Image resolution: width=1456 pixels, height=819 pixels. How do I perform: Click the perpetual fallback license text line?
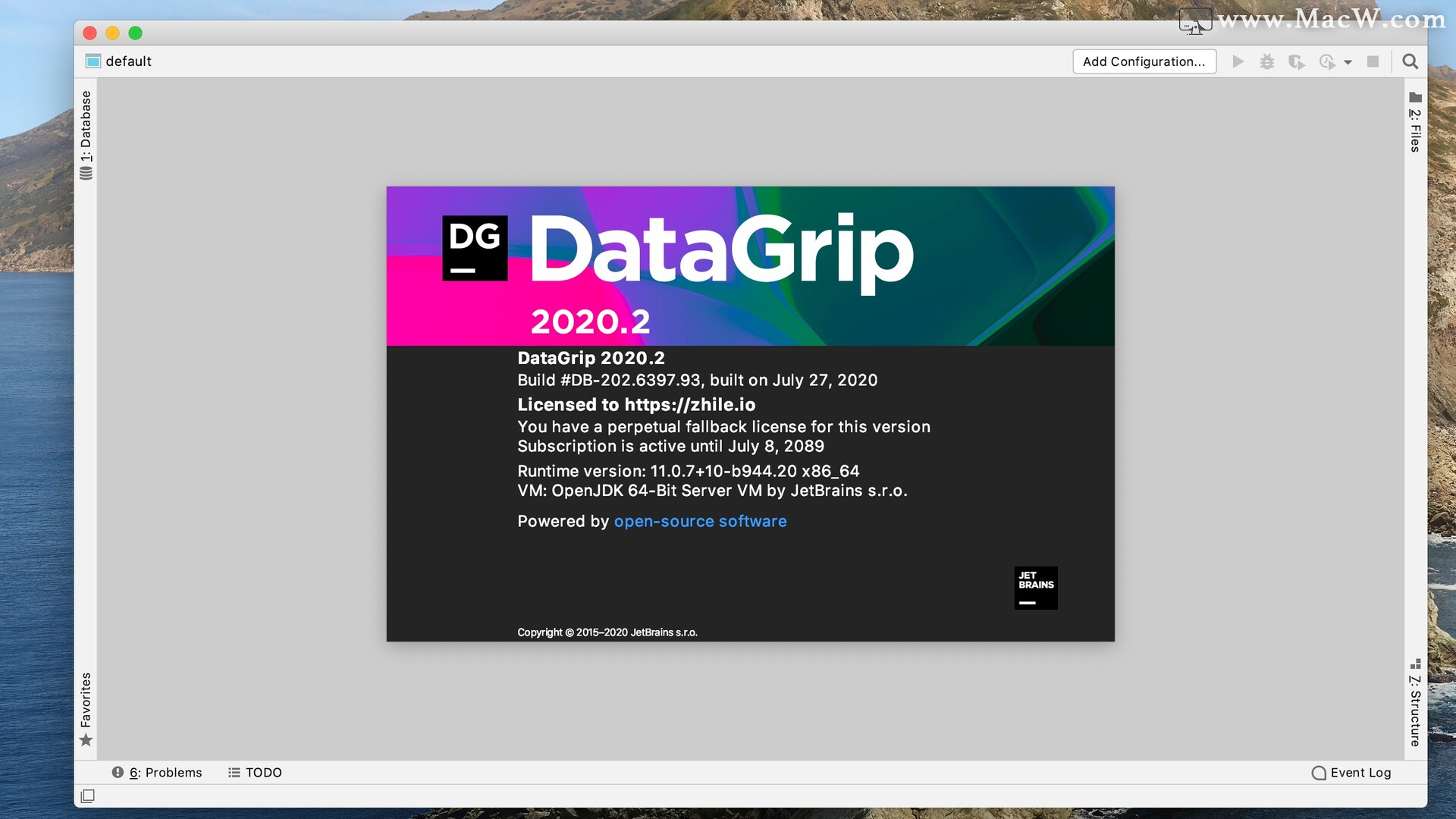[x=723, y=427]
